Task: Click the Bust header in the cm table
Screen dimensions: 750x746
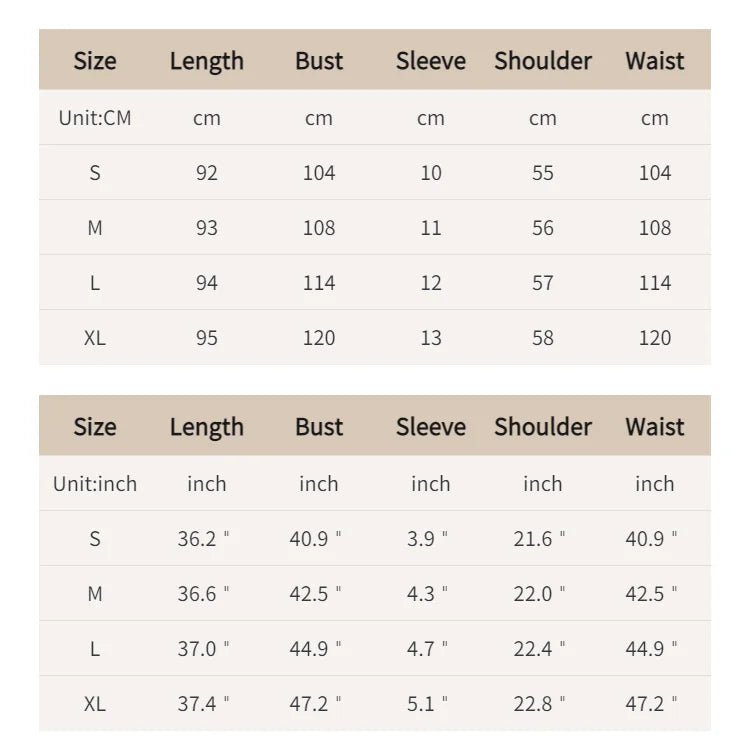Action: click(x=319, y=61)
